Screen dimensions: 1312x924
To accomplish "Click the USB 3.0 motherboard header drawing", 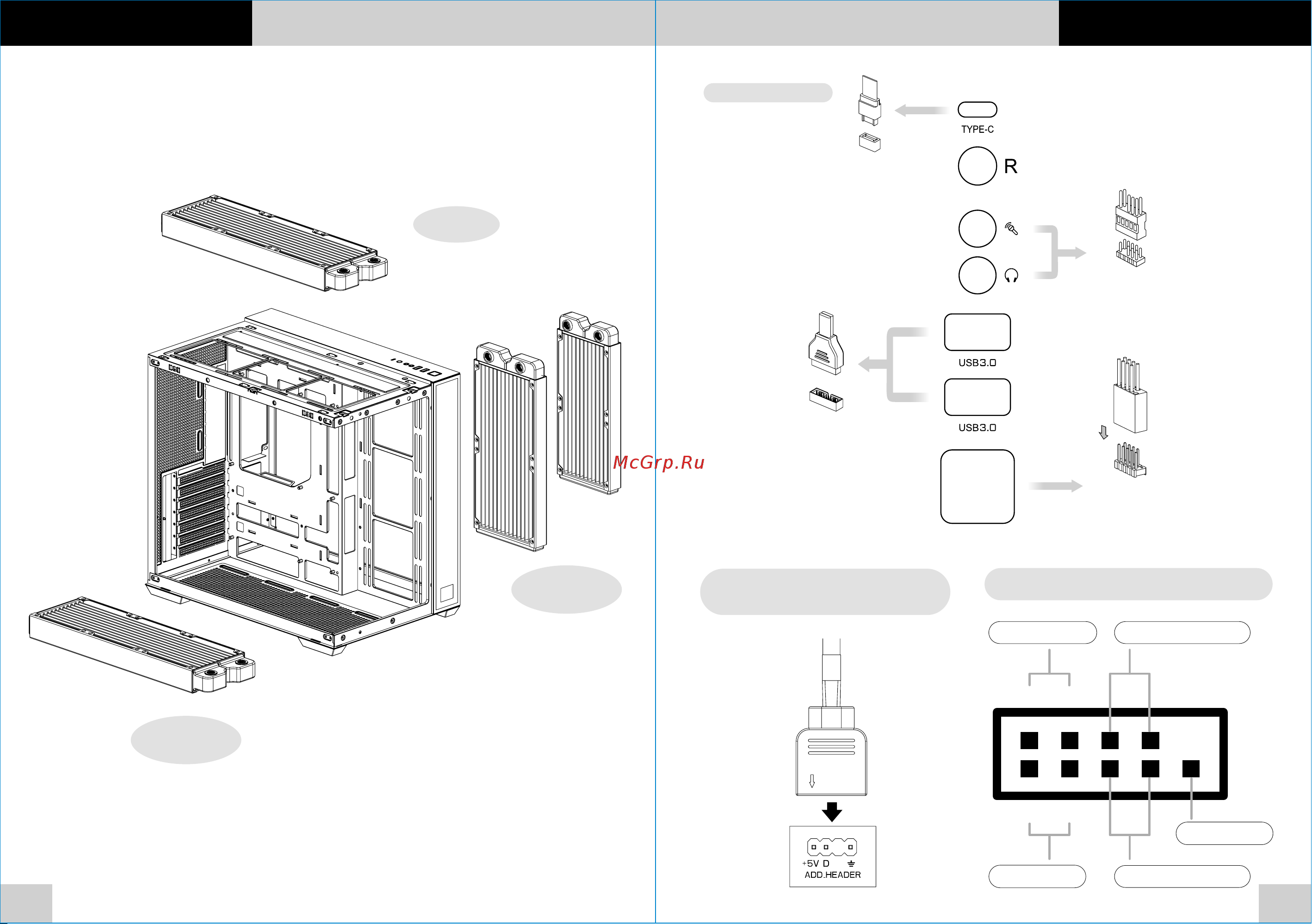I will coord(826,399).
